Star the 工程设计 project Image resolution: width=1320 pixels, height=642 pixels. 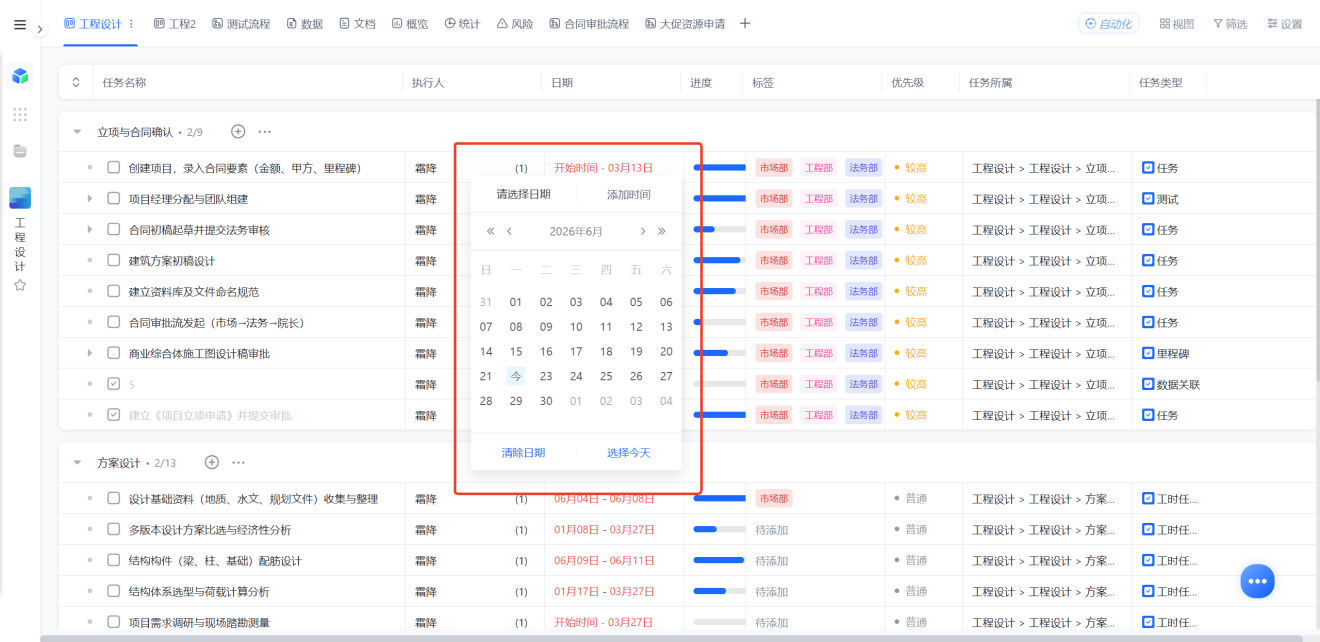point(20,285)
